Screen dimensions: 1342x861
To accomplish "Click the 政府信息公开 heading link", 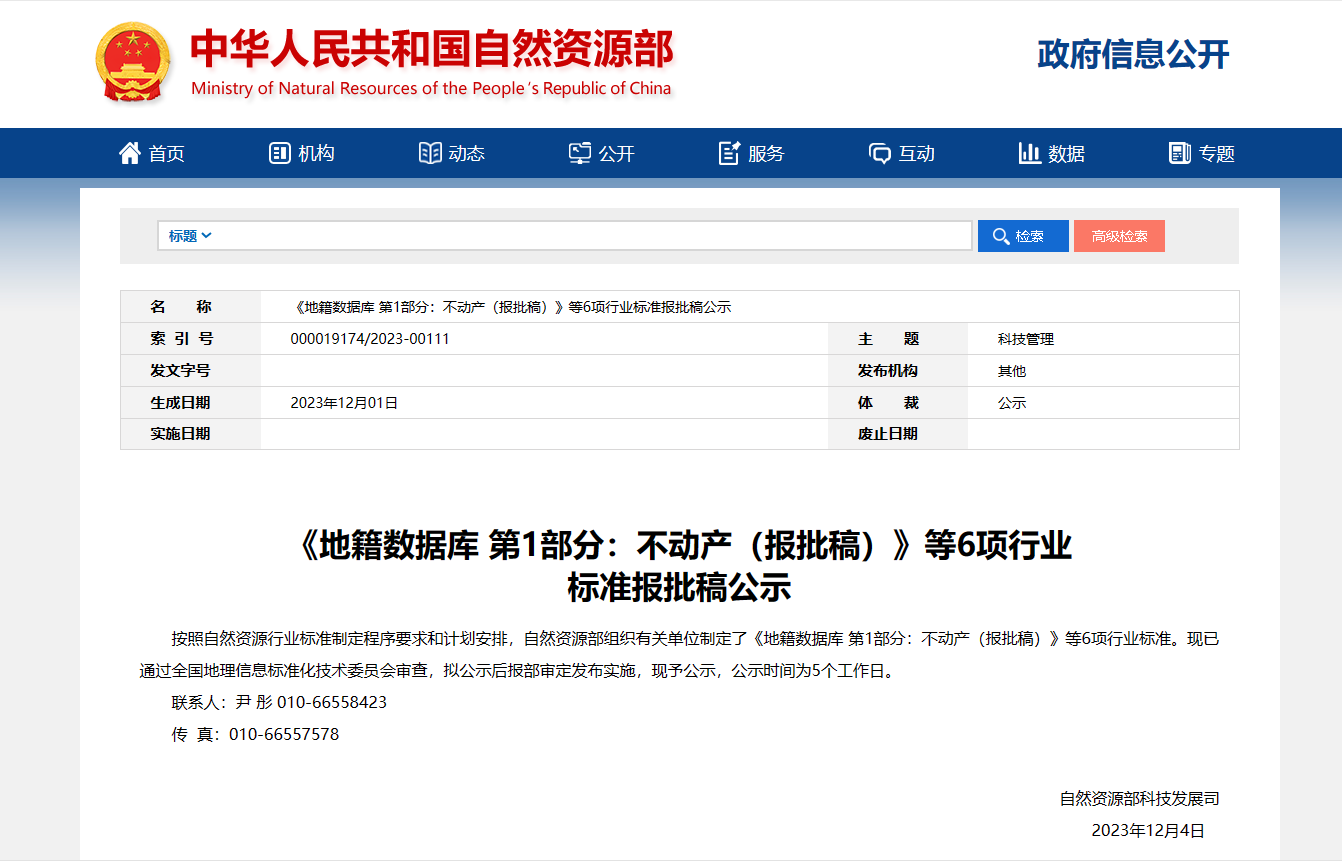I will tap(1132, 53).
